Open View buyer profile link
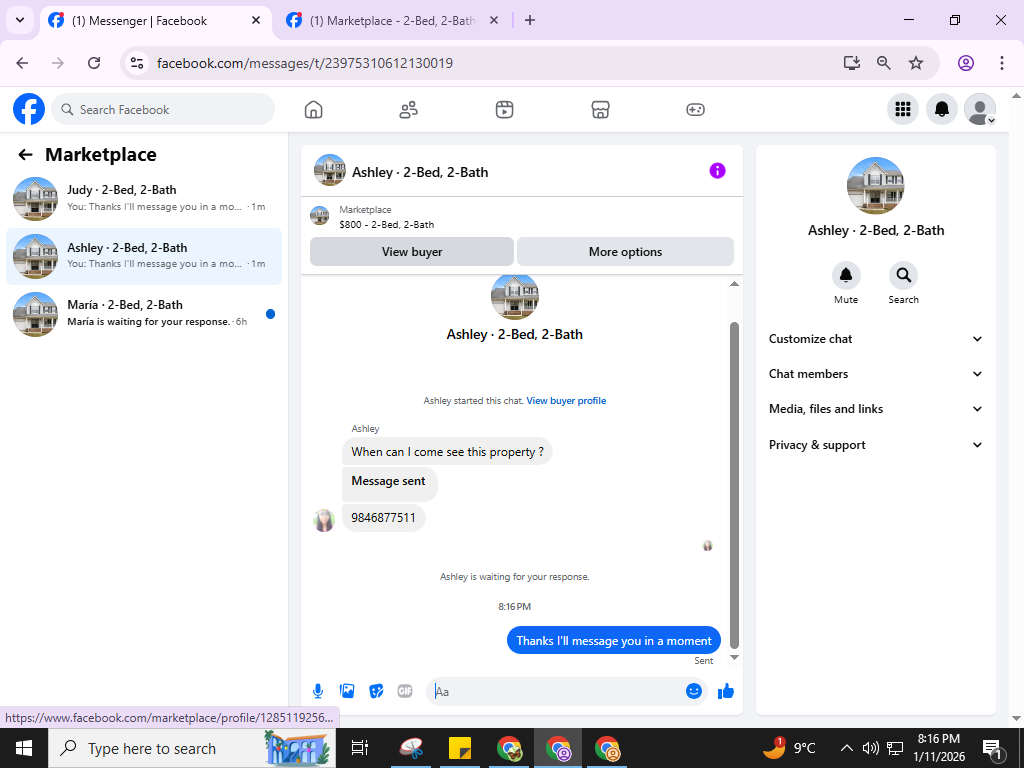The width and height of the screenshot is (1024, 768). (566, 400)
